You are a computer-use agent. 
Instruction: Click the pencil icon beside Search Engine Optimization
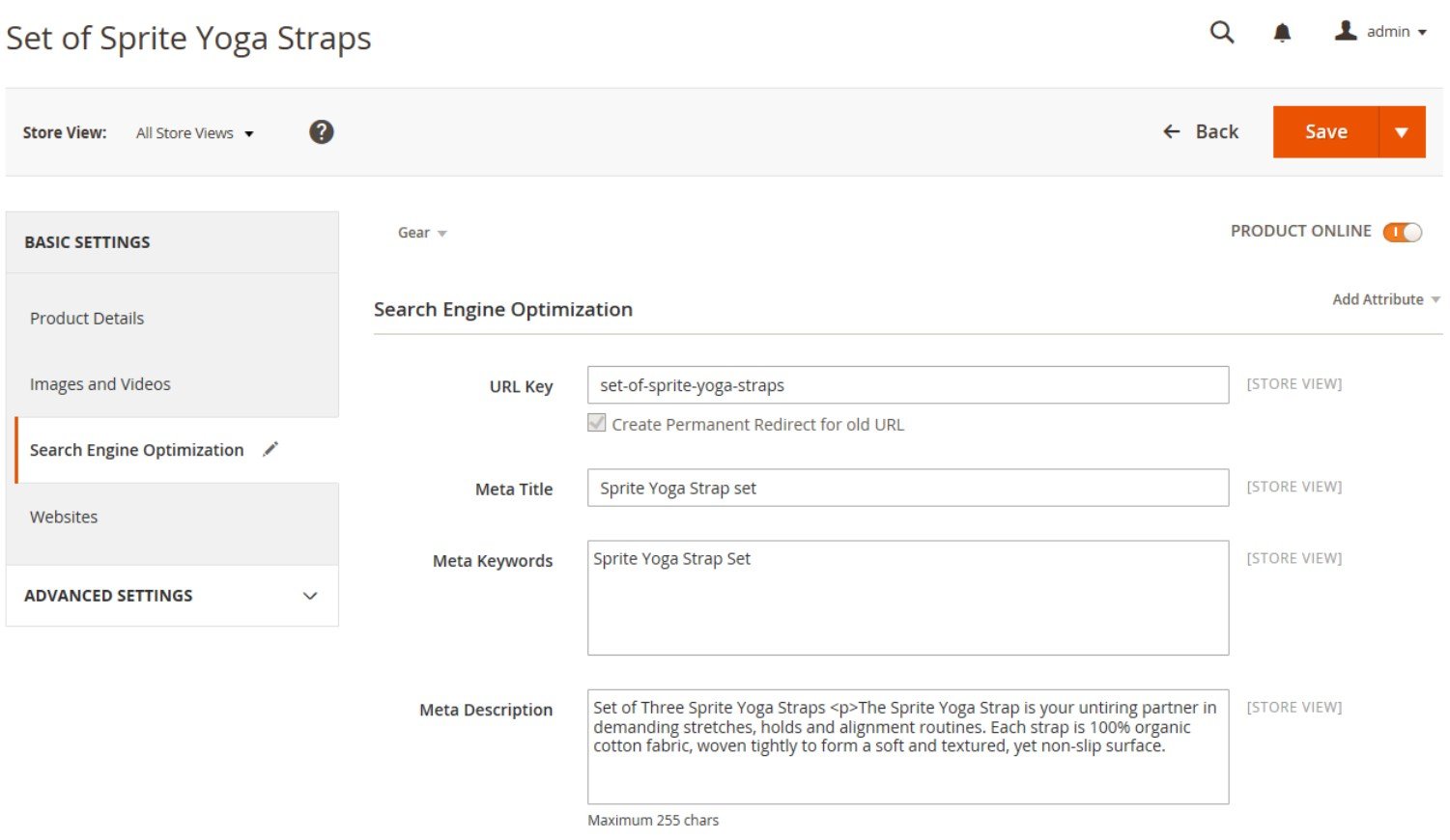[x=270, y=449]
